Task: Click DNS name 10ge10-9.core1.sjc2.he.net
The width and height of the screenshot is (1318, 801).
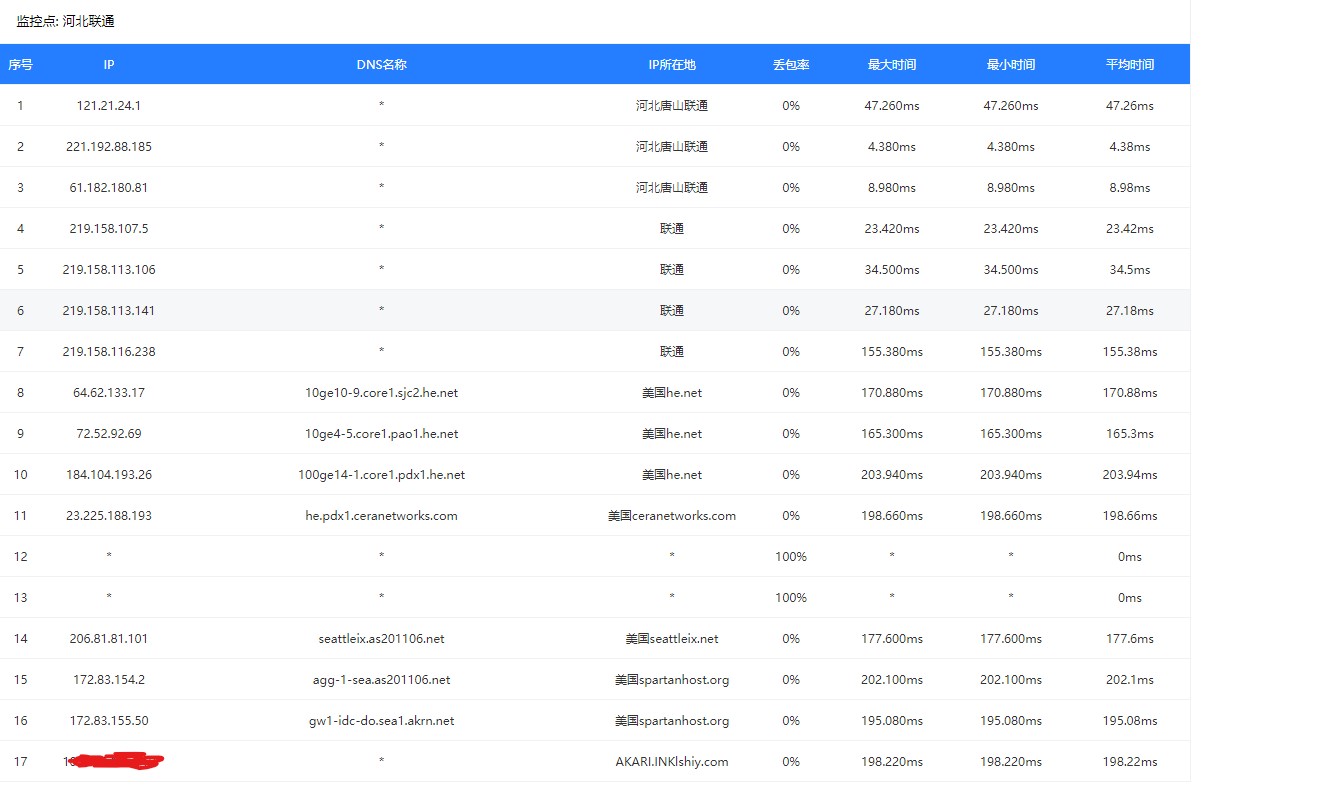Action: pyautogui.click(x=381, y=392)
